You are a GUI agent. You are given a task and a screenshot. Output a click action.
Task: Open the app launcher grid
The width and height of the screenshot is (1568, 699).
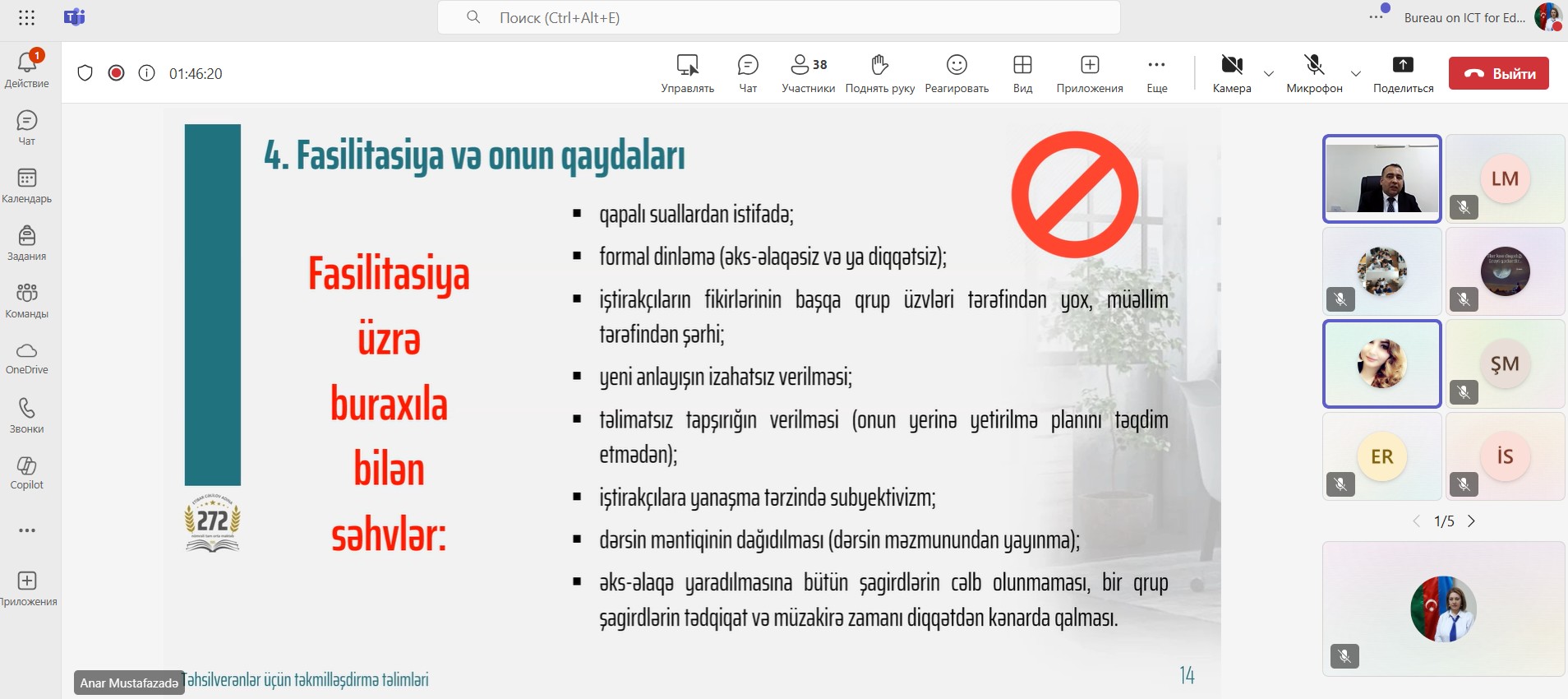26,17
